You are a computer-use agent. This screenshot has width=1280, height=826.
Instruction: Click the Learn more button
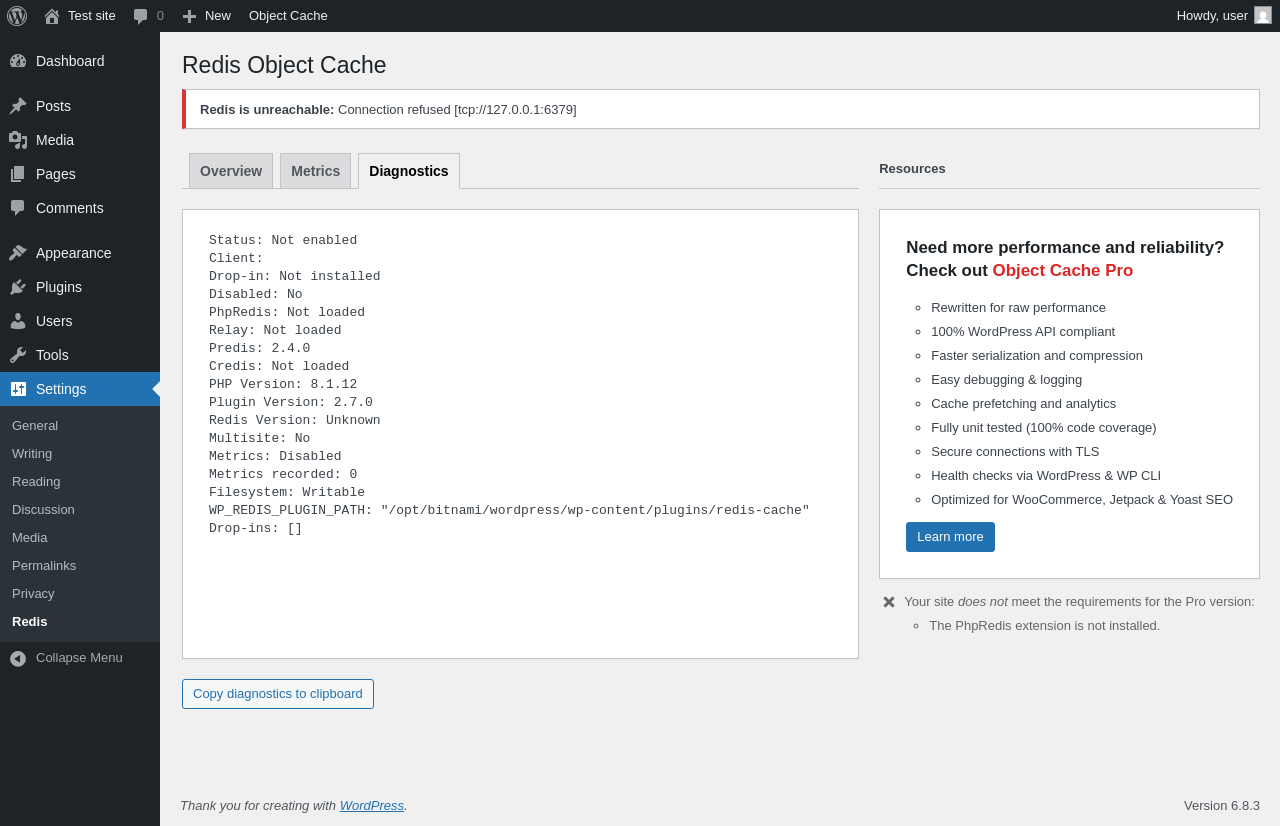tap(950, 537)
